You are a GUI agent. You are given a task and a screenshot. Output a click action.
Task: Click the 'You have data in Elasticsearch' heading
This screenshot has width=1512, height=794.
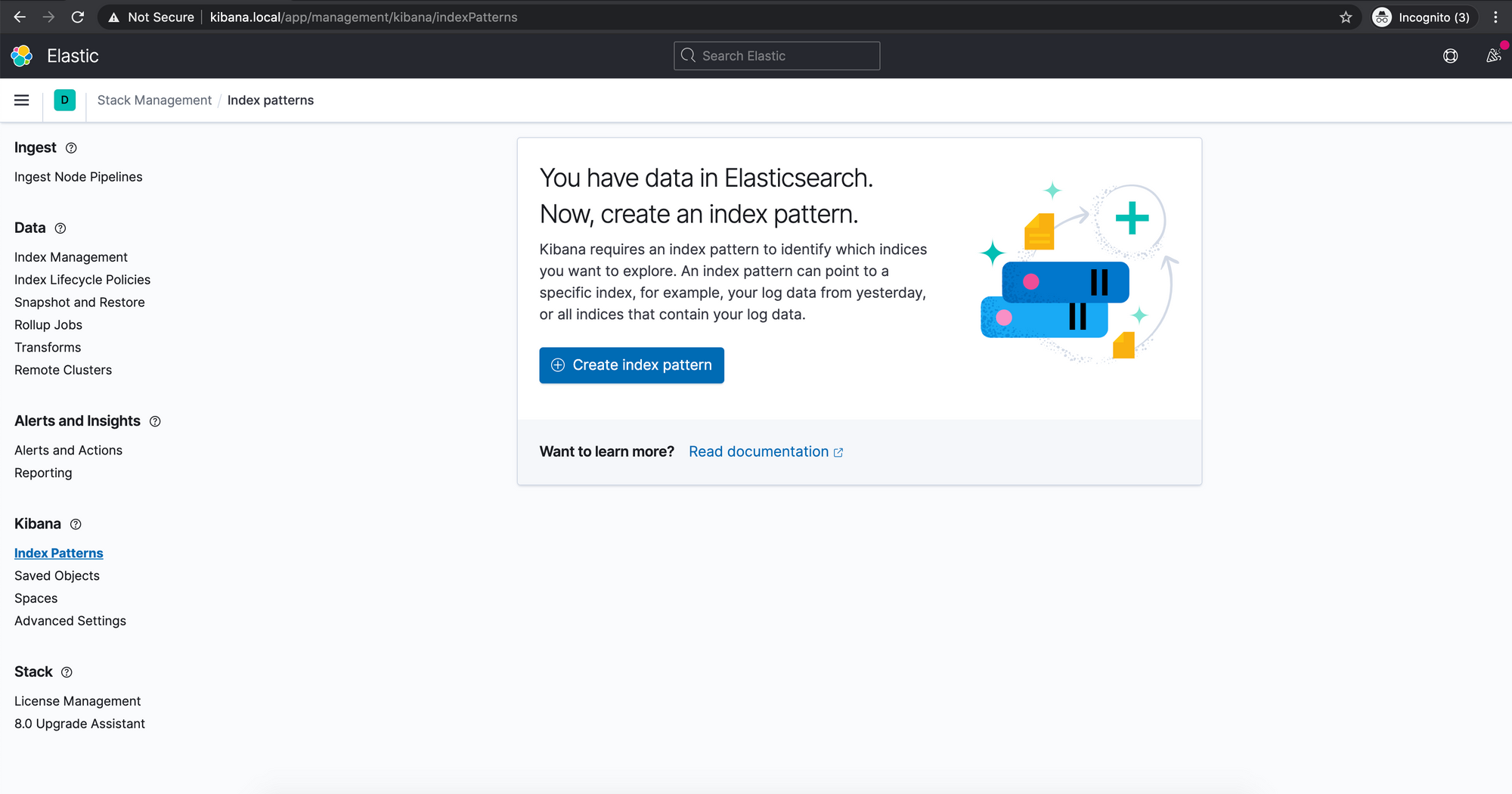[706, 178]
